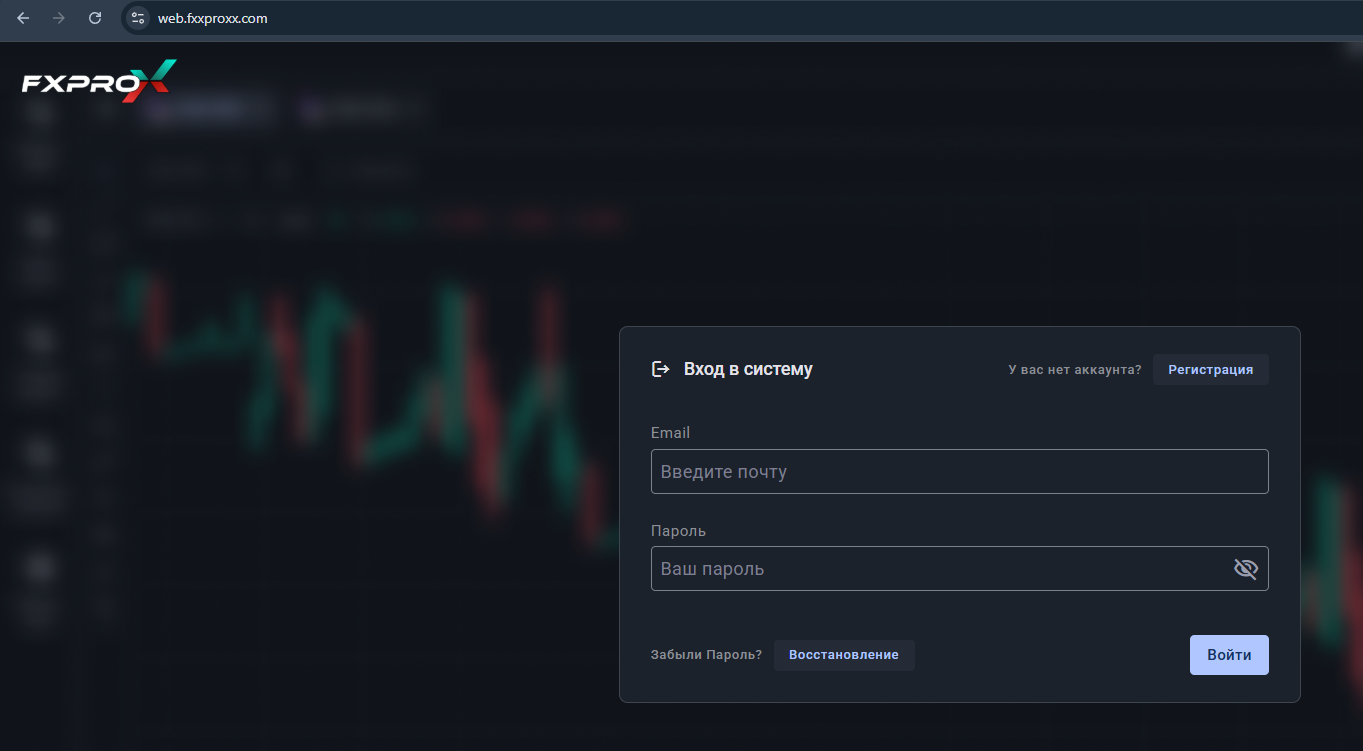Image resolution: width=1363 pixels, height=751 pixels.
Task: Click the Пароль field label
Action: [x=678, y=531]
